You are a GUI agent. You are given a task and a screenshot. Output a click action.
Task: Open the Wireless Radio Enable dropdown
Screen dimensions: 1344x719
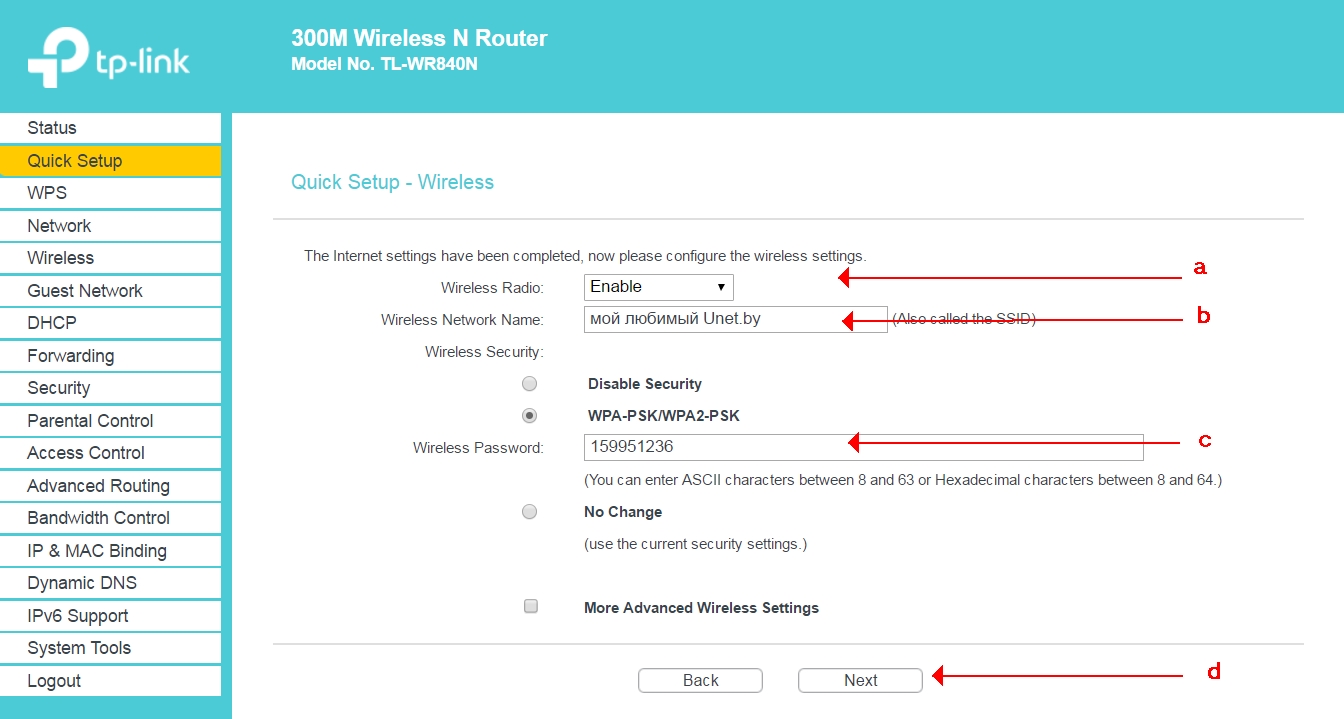659,287
